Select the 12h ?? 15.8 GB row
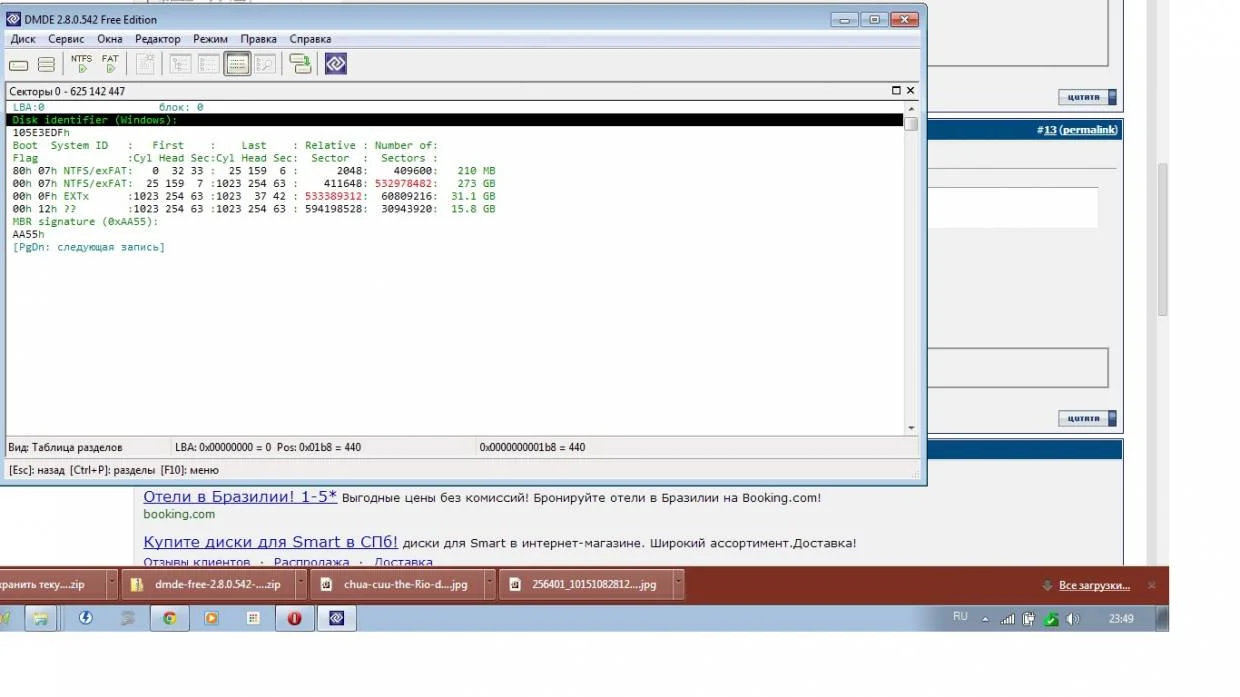 tap(254, 209)
